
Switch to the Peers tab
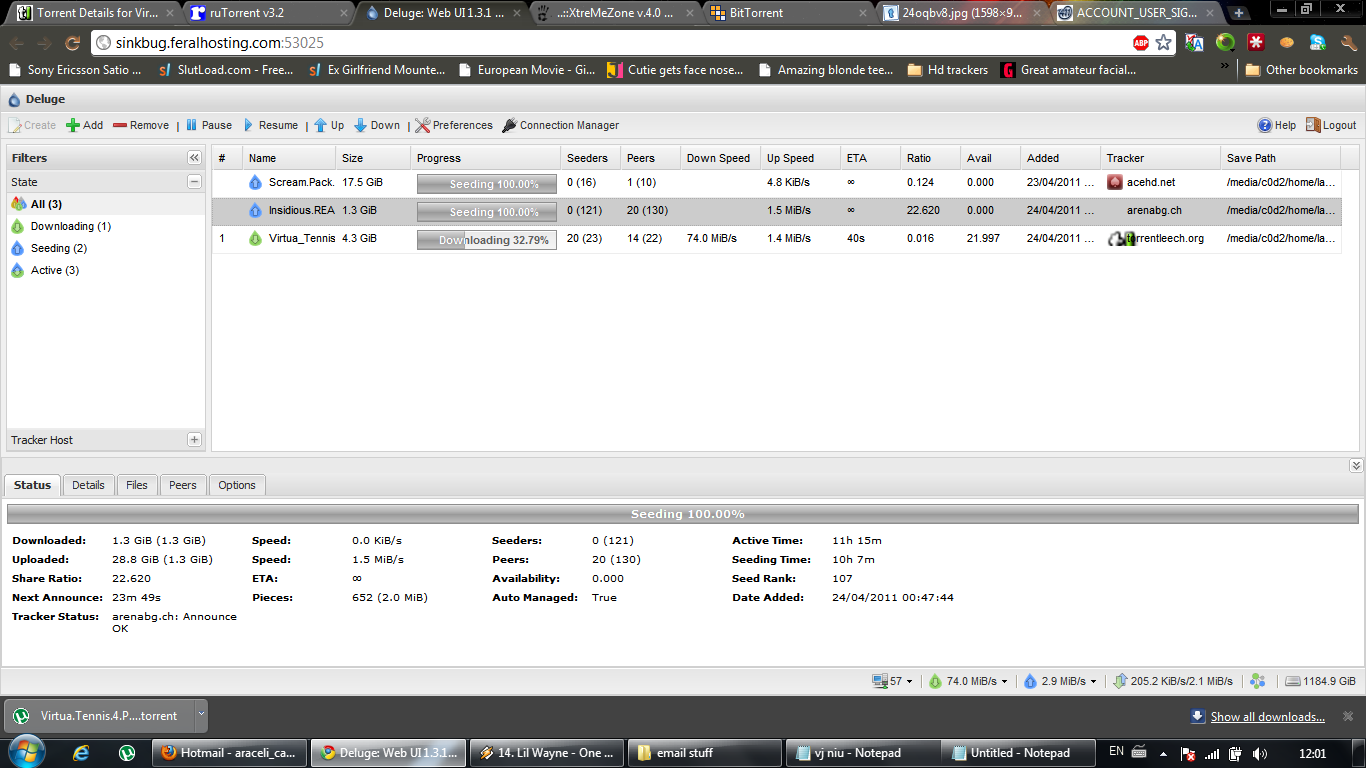183,485
